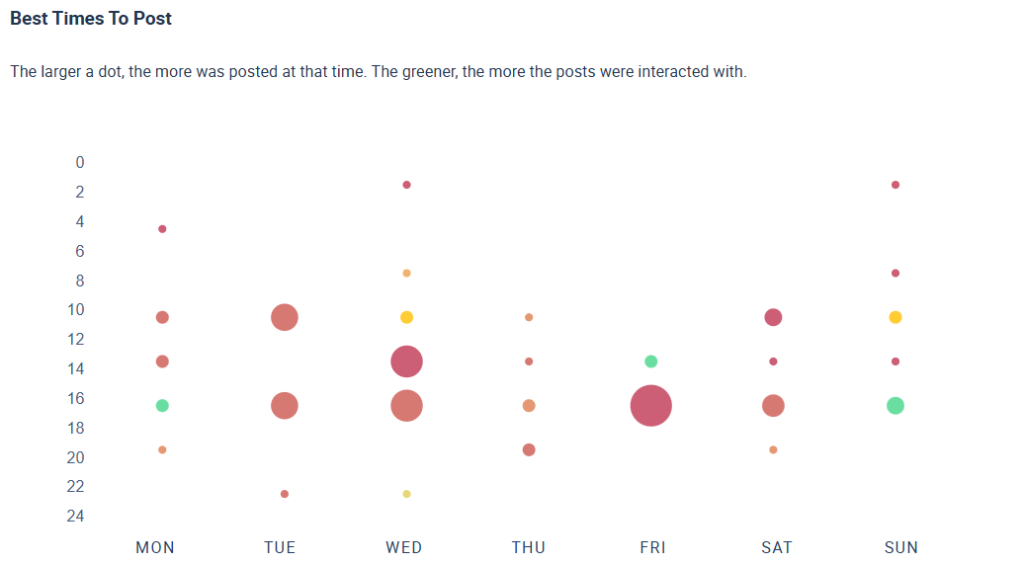This screenshot has width=1024, height=564.
Task: Select the green dot in Monday column
Action: click(x=162, y=405)
